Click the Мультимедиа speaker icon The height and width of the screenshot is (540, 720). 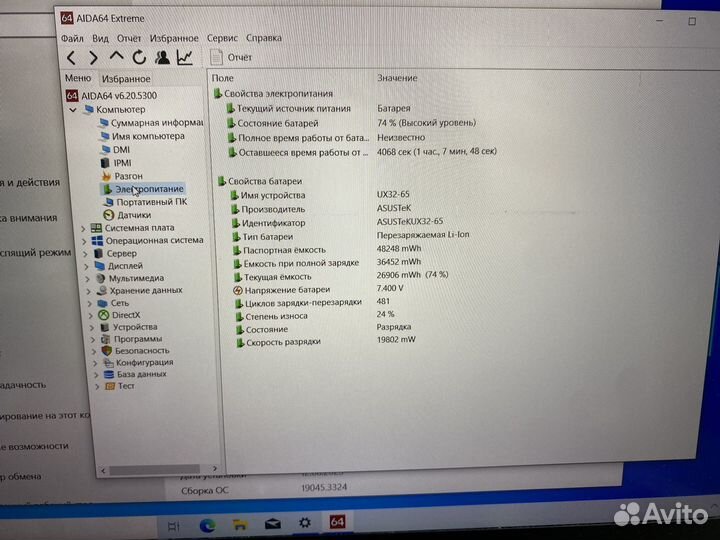[x=101, y=278]
